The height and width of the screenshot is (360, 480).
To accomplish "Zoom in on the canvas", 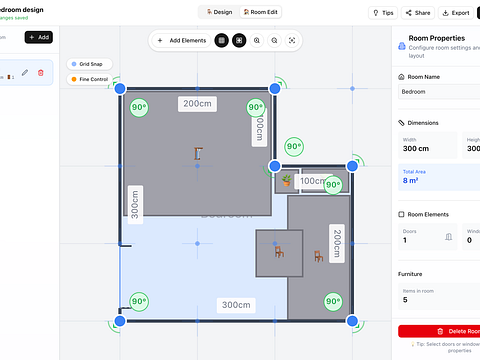I will (257, 41).
